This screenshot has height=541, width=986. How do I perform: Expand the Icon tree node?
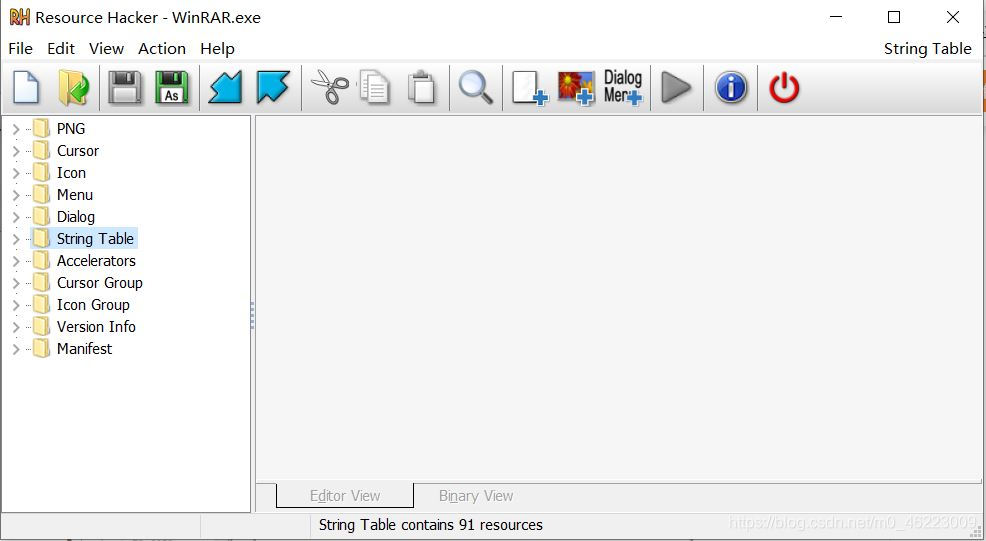[x=16, y=173]
